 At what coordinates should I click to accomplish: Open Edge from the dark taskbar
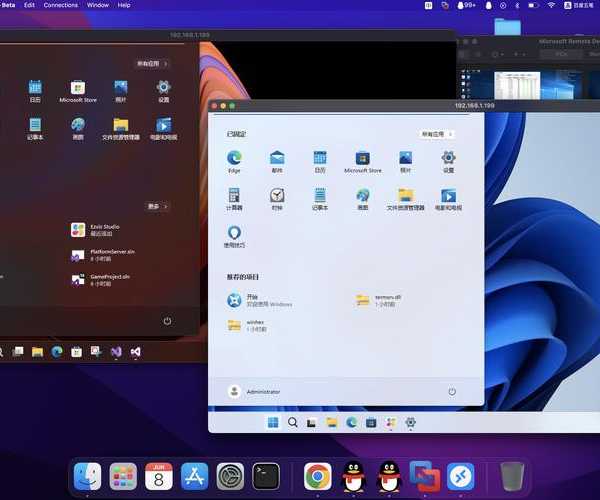tap(57, 352)
